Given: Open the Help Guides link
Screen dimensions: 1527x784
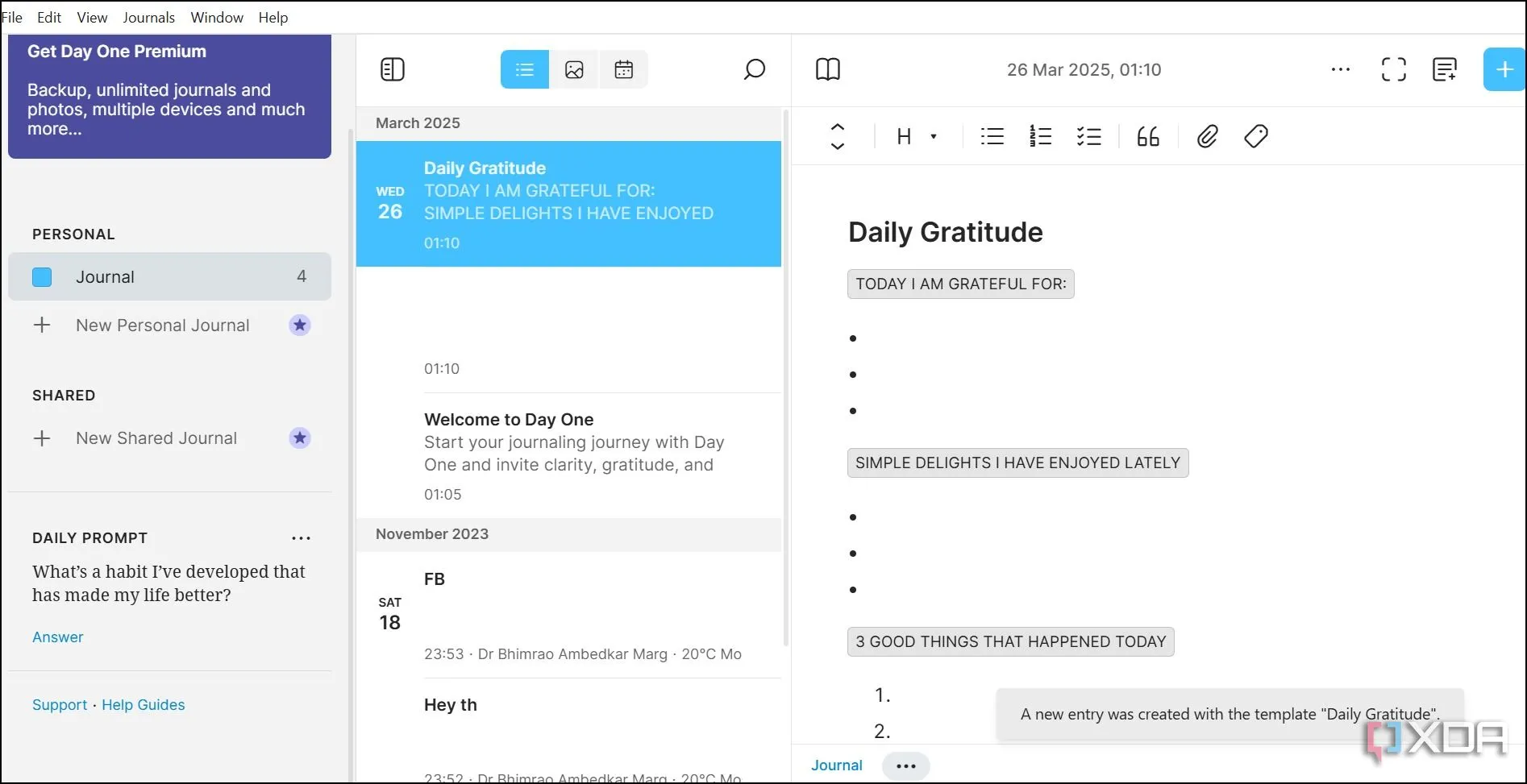Looking at the screenshot, I should coord(144,704).
